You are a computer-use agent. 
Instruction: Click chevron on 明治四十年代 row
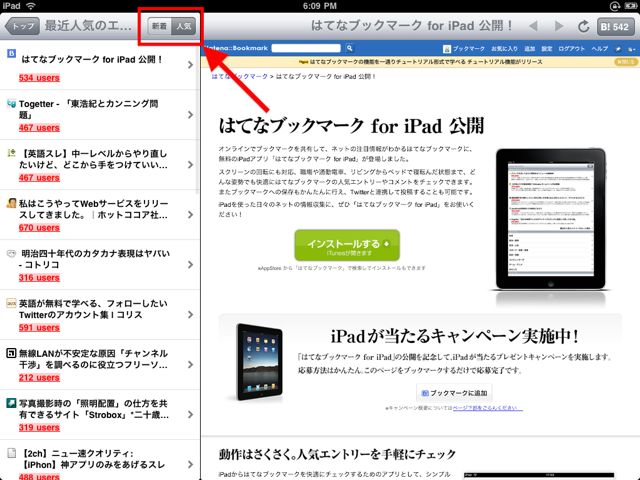coord(190,264)
